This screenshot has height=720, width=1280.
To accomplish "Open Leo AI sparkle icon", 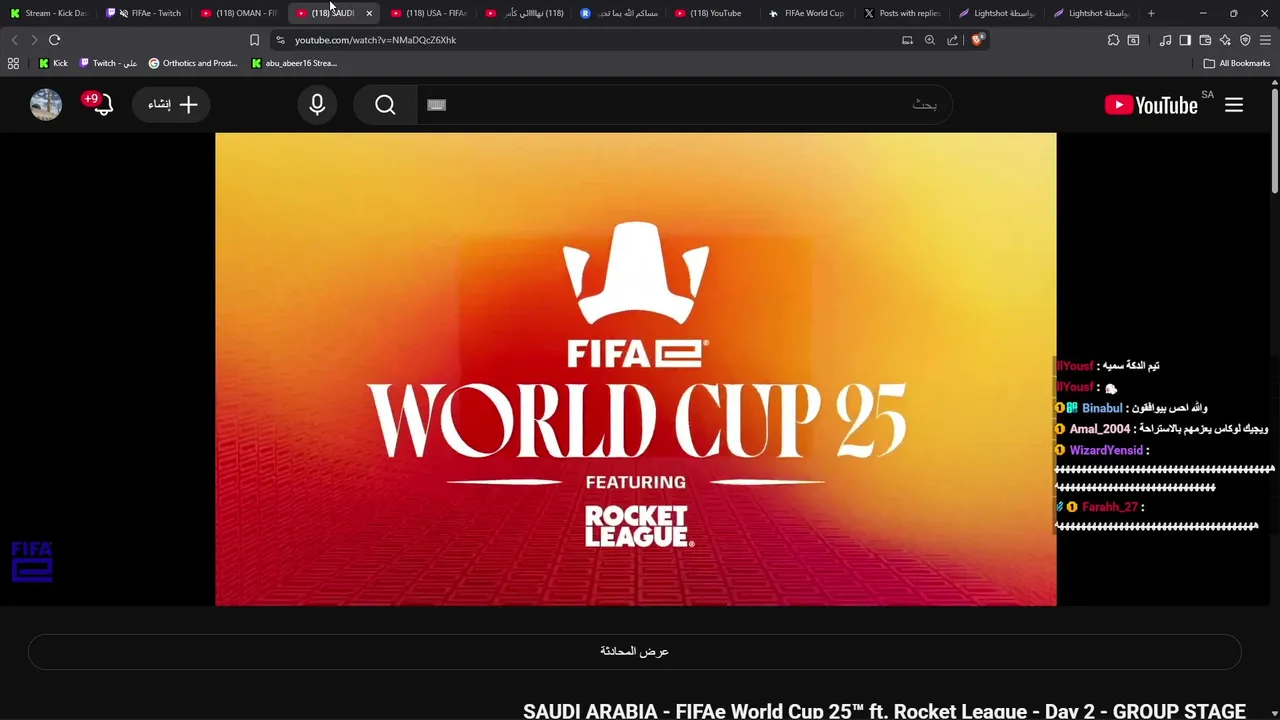I will tap(1225, 40).
